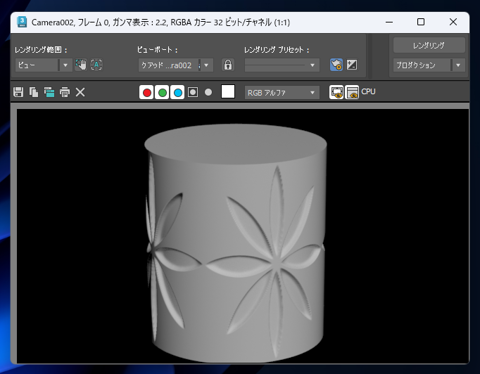Minimize the rendered frame window

(389, 22)
